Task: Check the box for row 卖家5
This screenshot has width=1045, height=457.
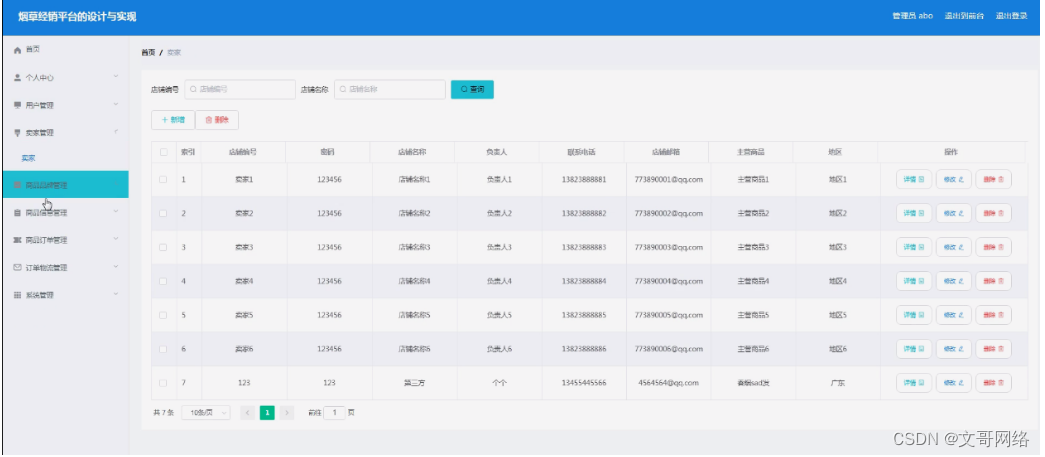Action: [163, 315]
